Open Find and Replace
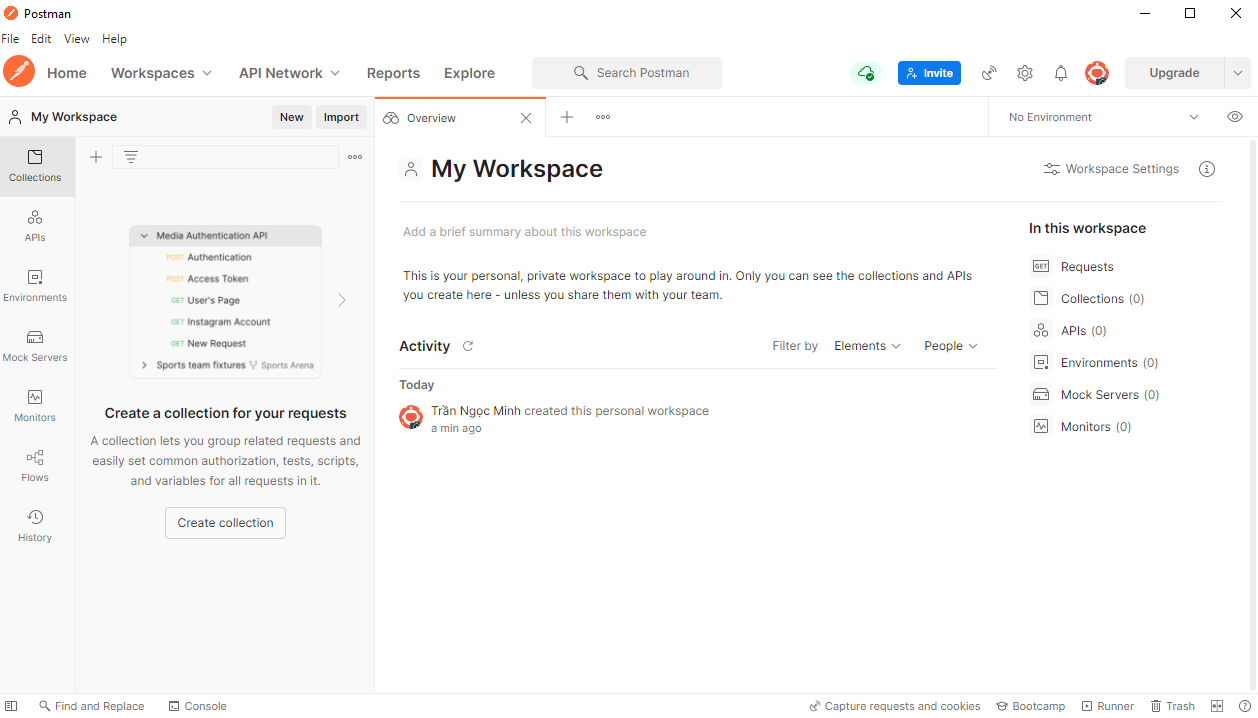This screenshot has width=1258, height=718. 91,706
